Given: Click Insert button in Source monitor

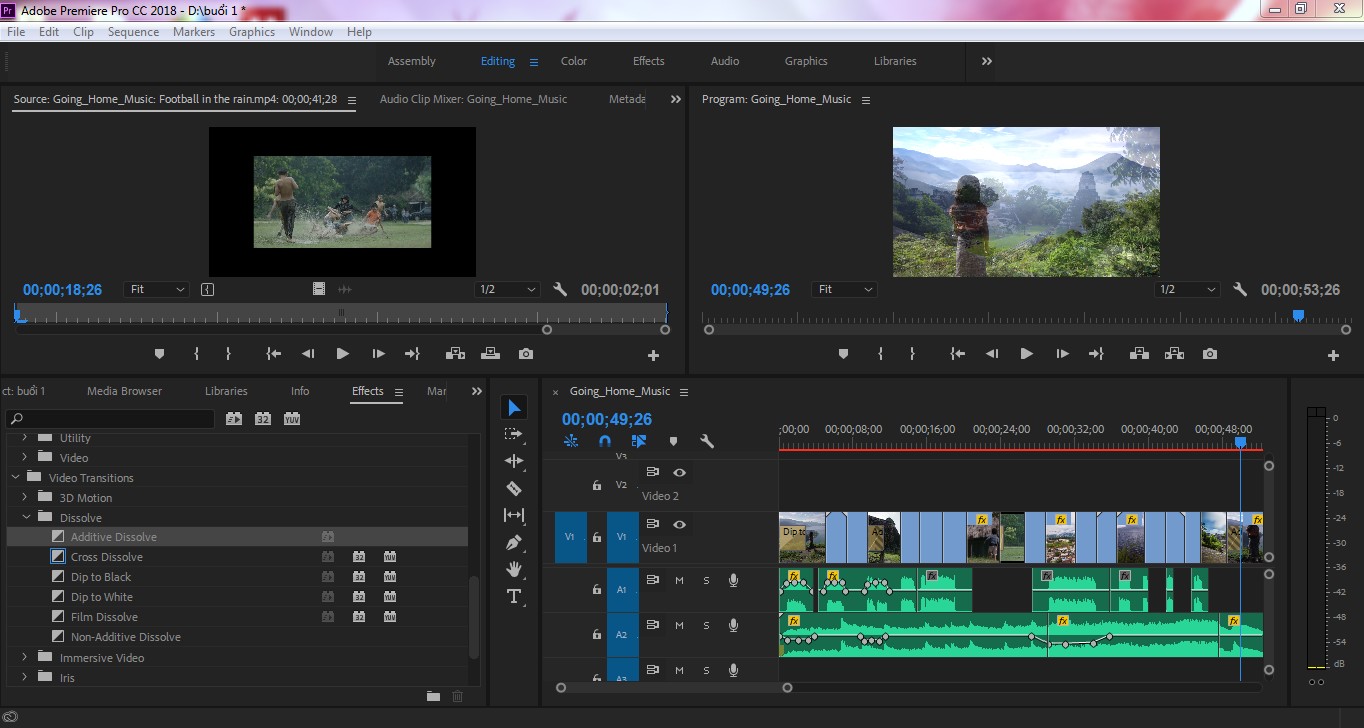Looking at the screenshot, I should (455, 354).
